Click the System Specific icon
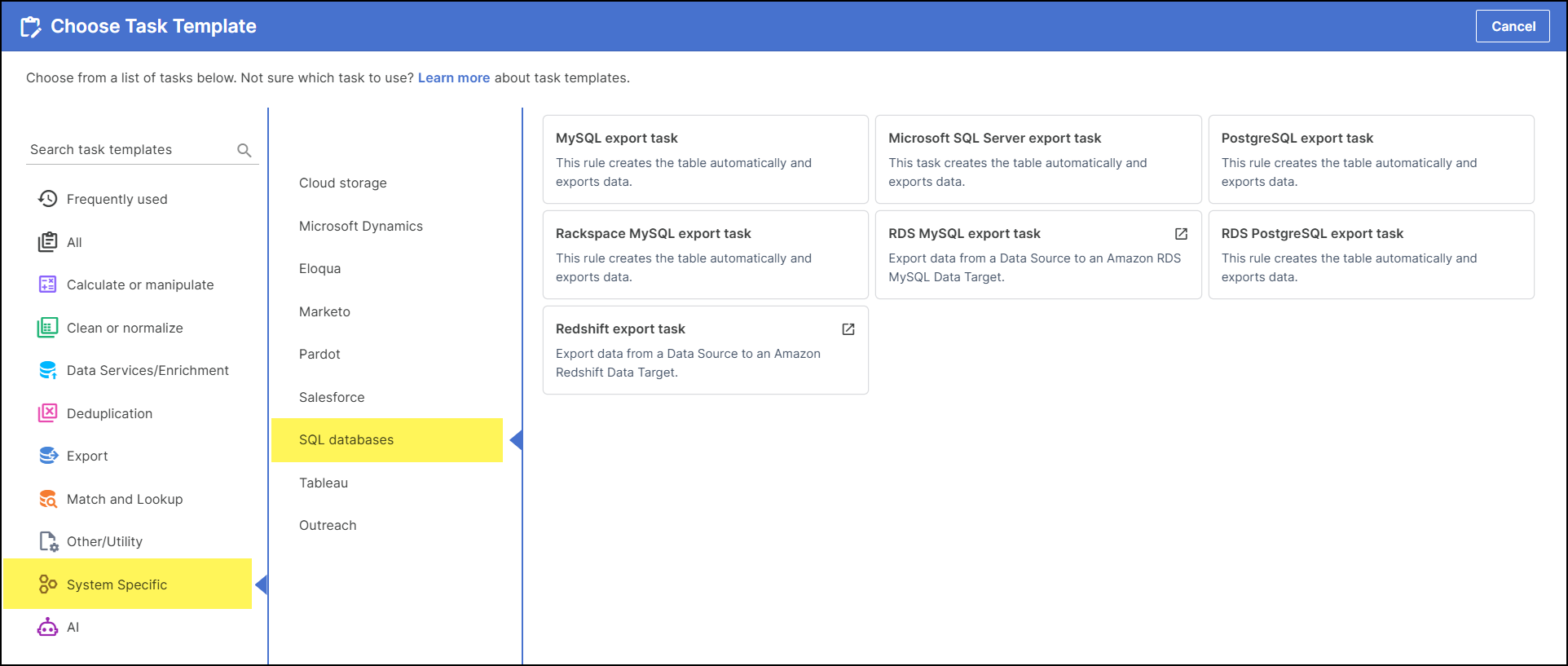Image resolution: width=1568 pixels, height=666 pixels. click(48, 584)
